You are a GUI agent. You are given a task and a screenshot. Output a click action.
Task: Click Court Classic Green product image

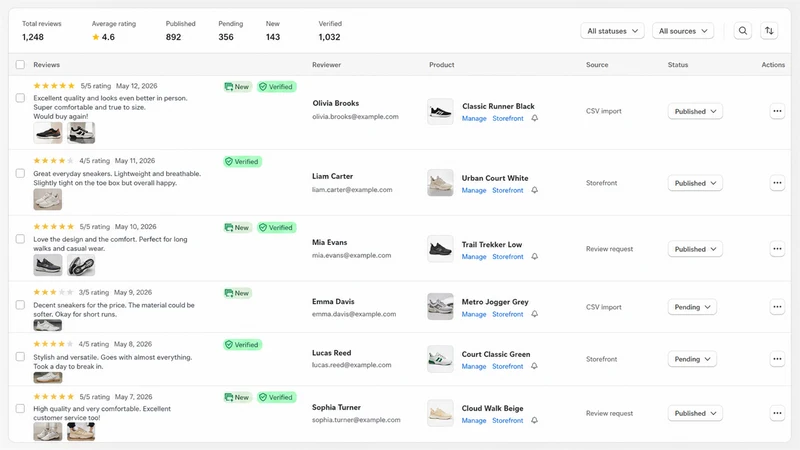(x=440, y=359)
